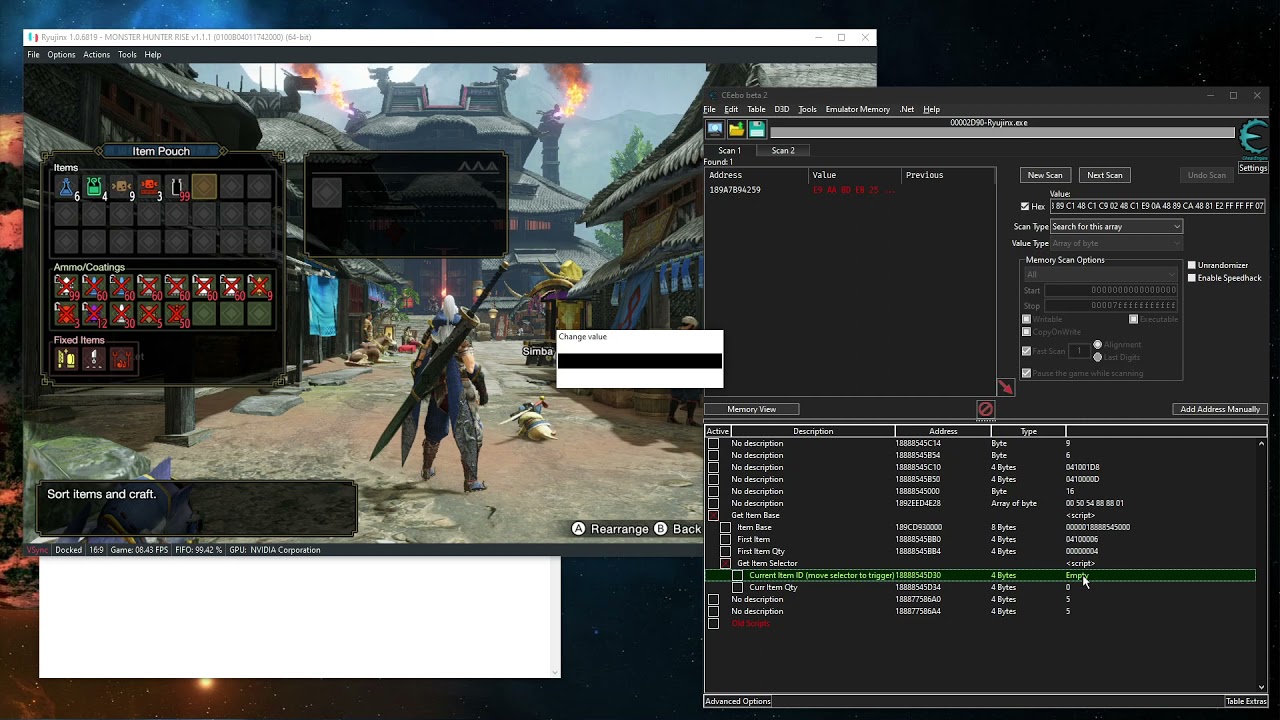Click Add Address Manually button
The width and height of the screenshot is (1280, 720).
pos(1220,409)
